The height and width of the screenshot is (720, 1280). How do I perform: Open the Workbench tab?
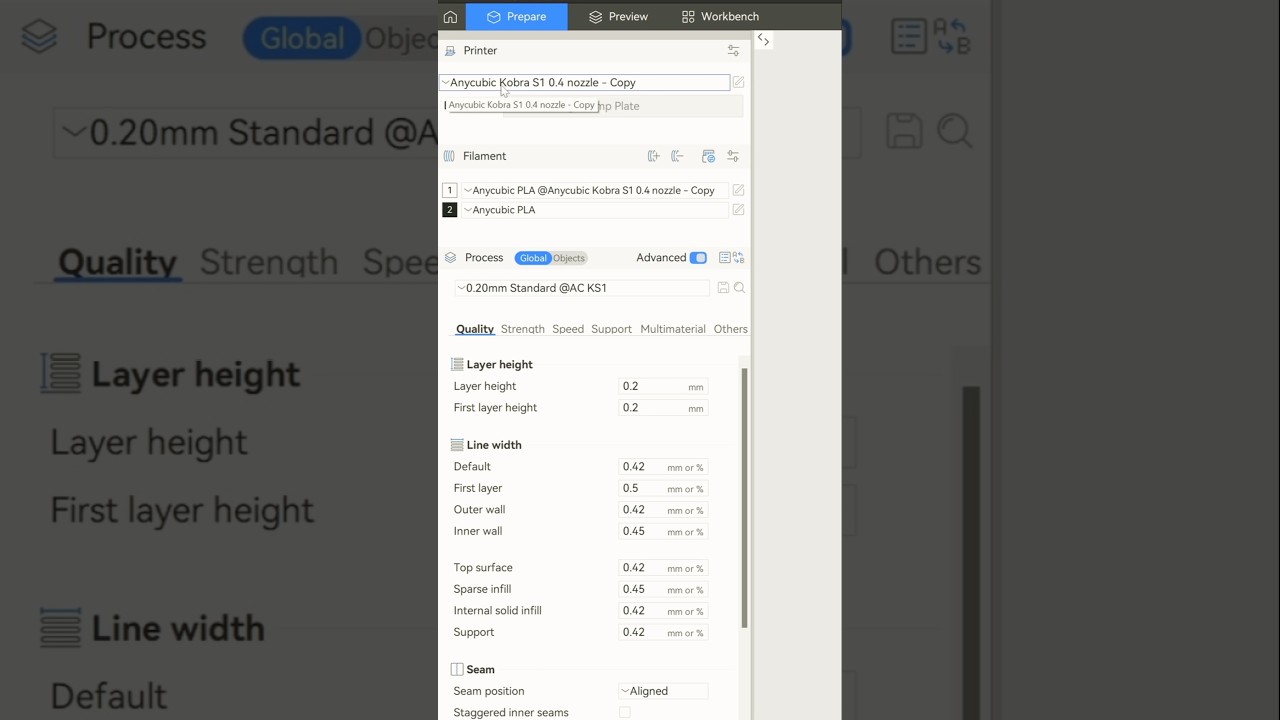[720, 17]
